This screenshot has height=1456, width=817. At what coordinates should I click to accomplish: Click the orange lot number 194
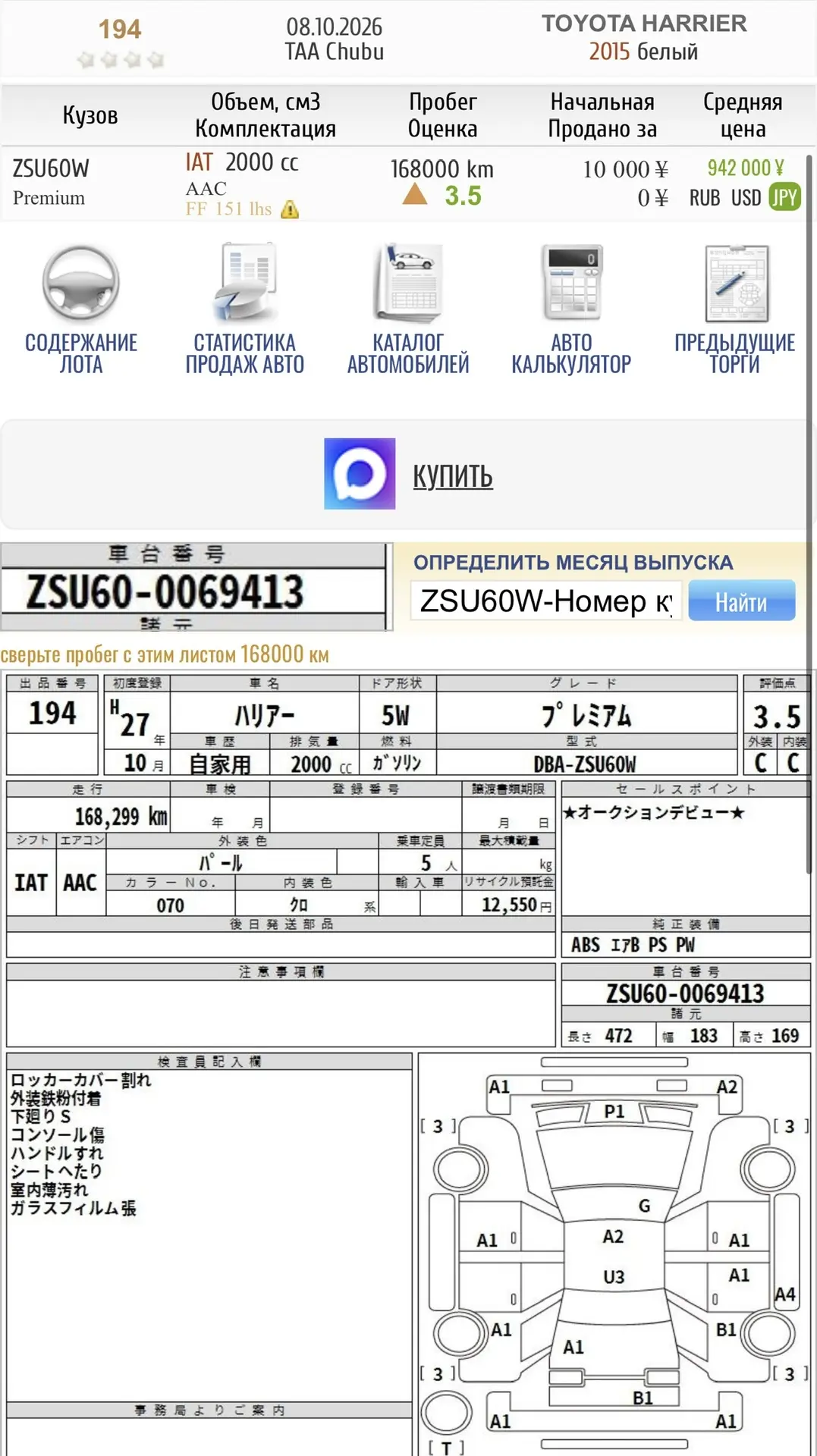pyautogui.click(x=120, y=30)
